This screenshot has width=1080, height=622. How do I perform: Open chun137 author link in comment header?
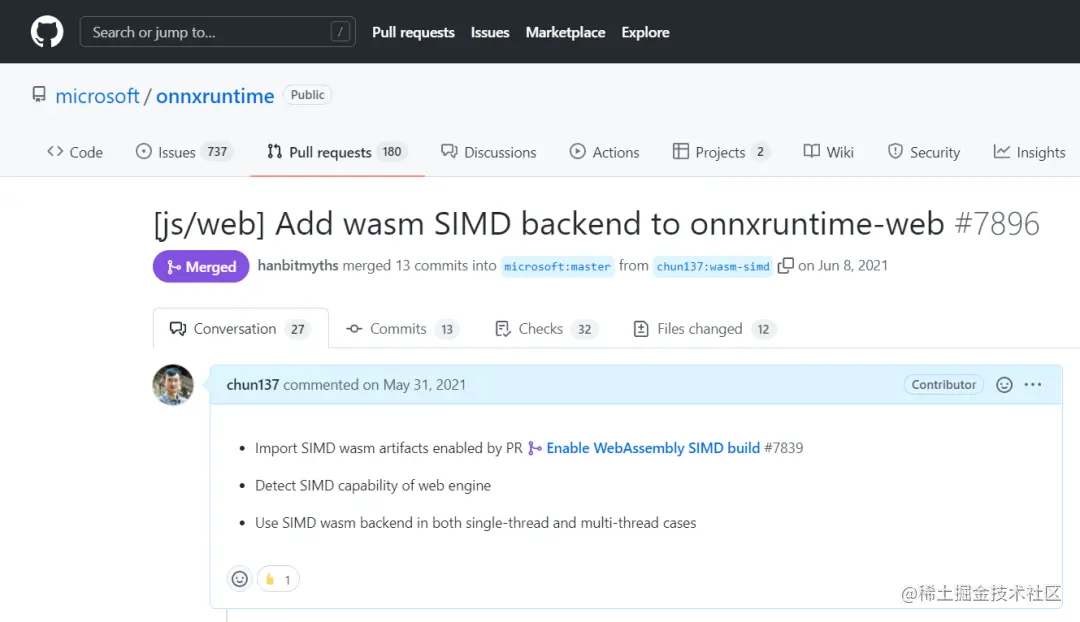coord(253,384)
